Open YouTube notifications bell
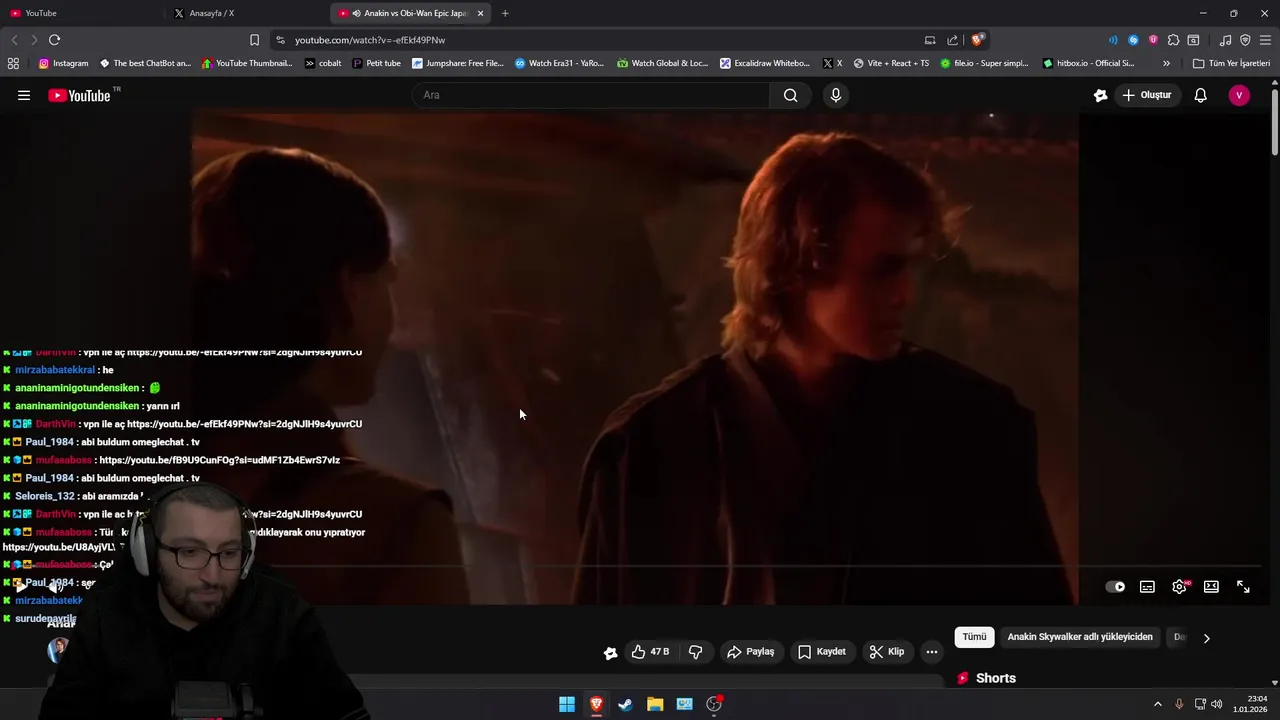 [x=1201, y=95]
